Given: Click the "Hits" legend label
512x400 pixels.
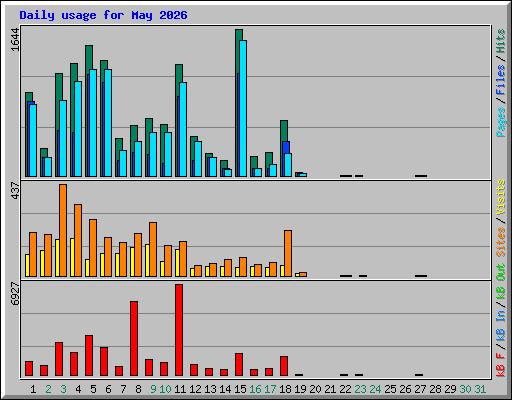Looking at the screenshot, I should (x=500, y=41).
